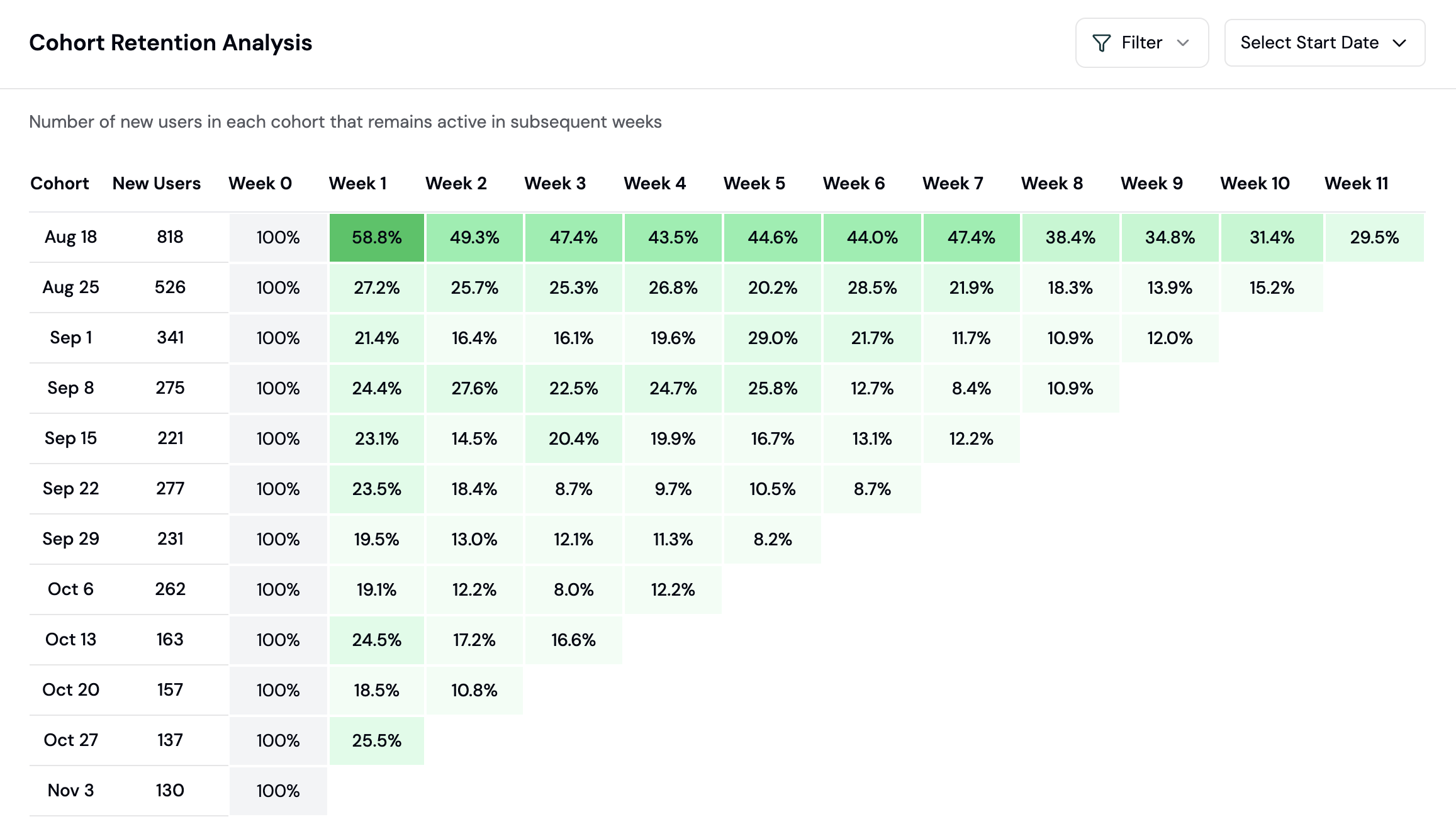The width and height of the screenshot is (1456, 824).
Task: Click the New Users column header
Action: [x=157, y=183]
